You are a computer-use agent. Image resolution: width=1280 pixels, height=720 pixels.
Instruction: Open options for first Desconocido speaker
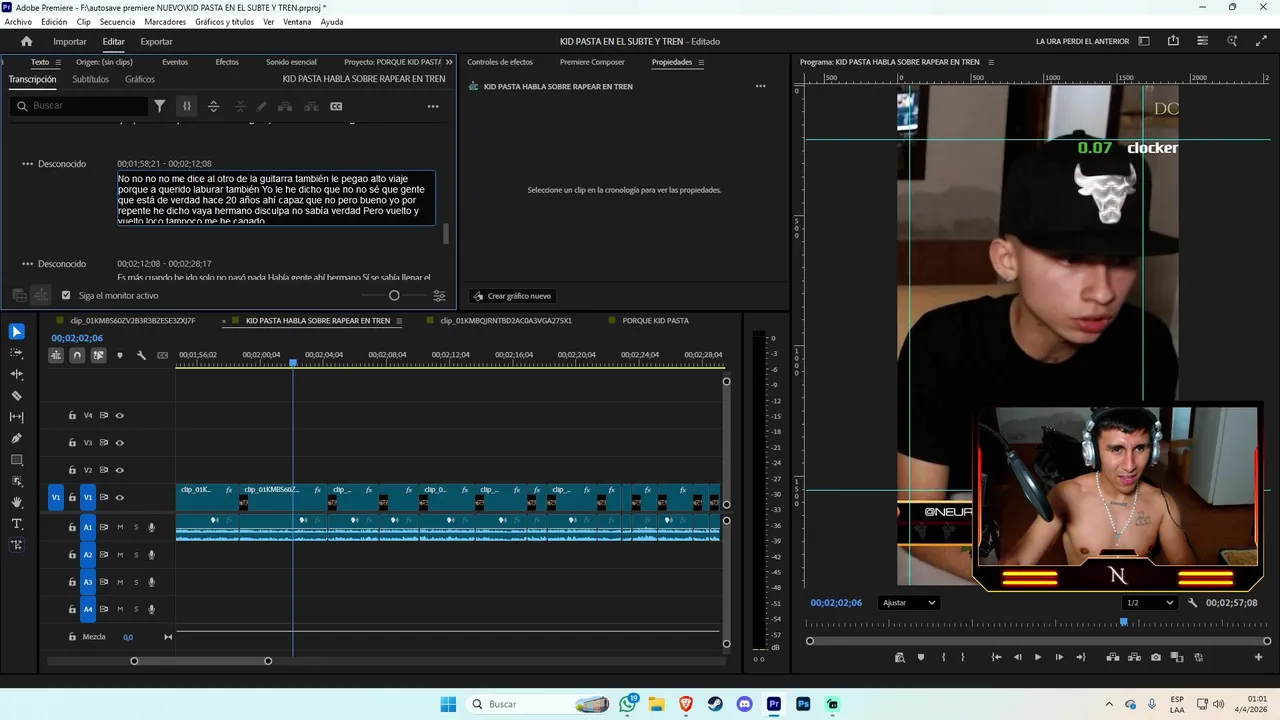point(28,164)
